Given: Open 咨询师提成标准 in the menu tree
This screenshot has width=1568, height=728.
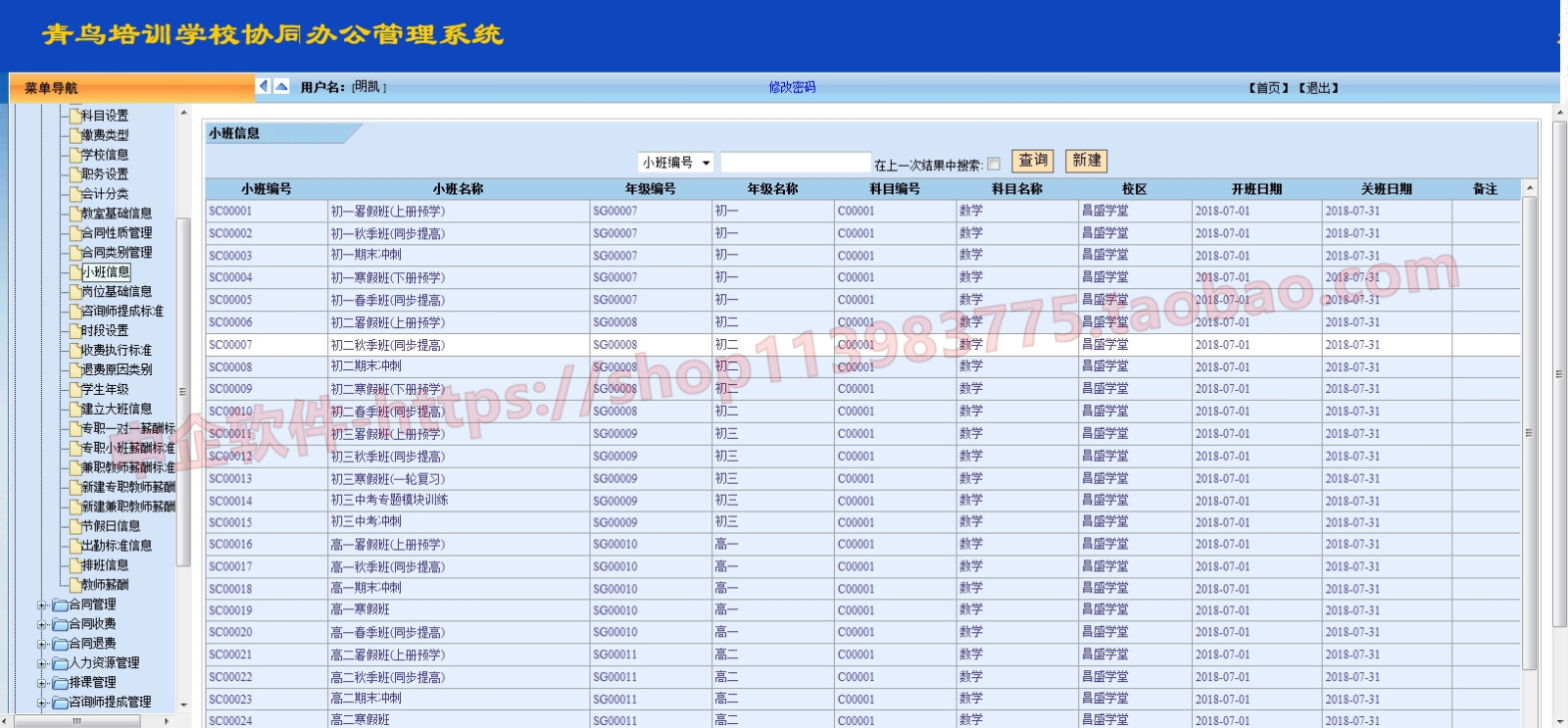Looking at the screenshot, I should tap(122, 312).
